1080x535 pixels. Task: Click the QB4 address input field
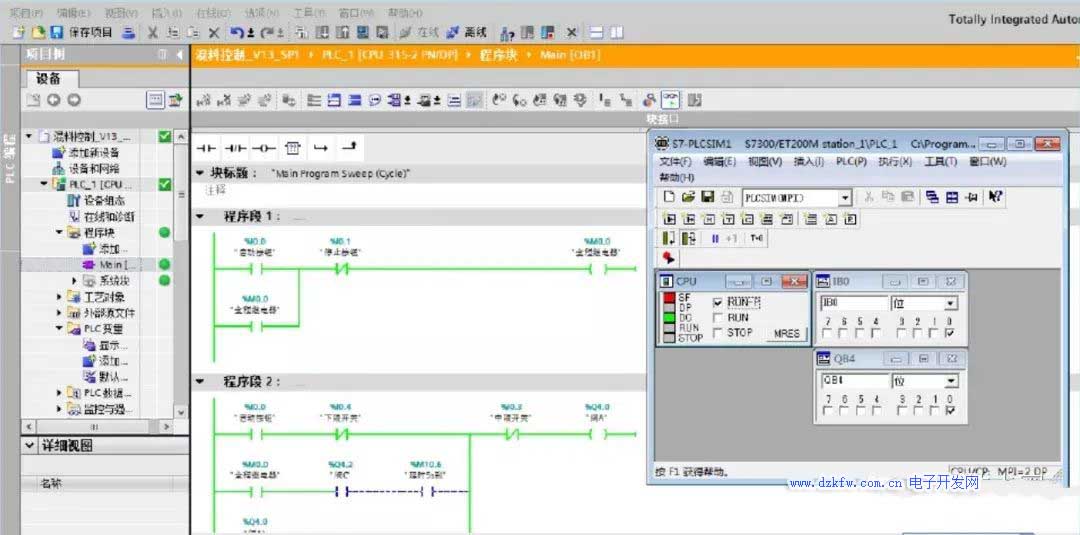(853, 381)
